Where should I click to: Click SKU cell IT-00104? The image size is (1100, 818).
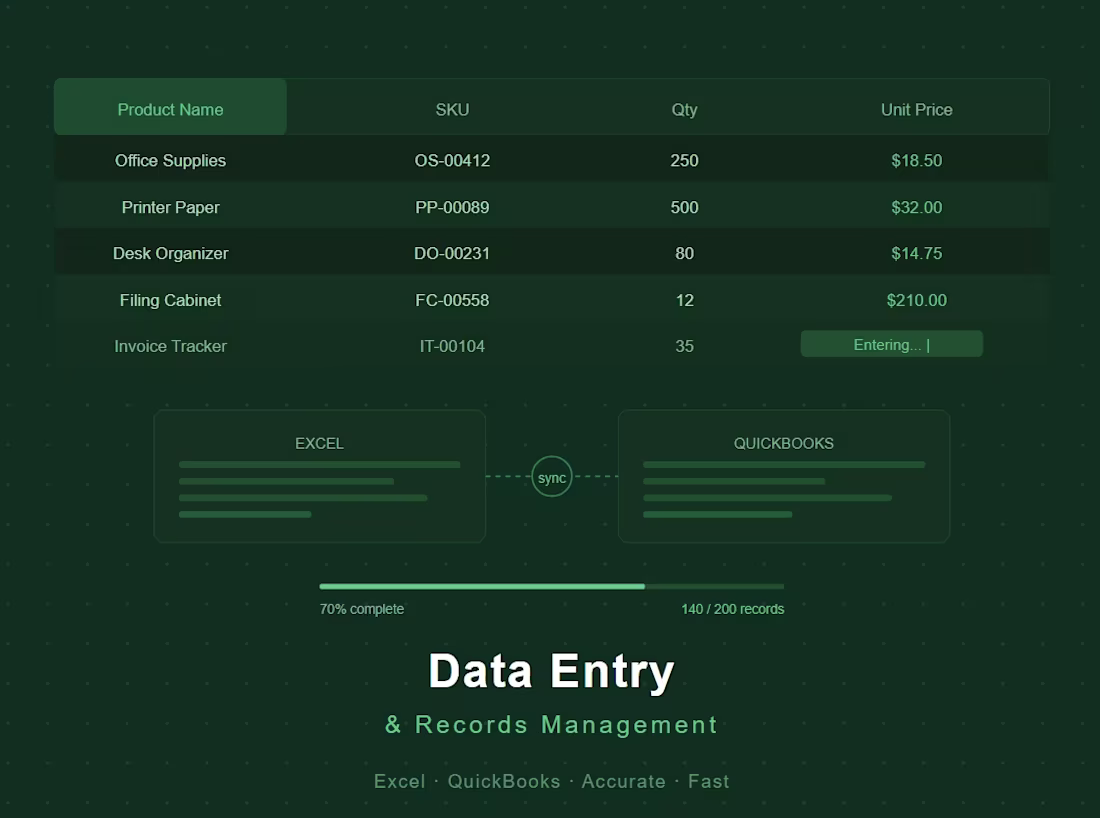[x=452, y=347]
